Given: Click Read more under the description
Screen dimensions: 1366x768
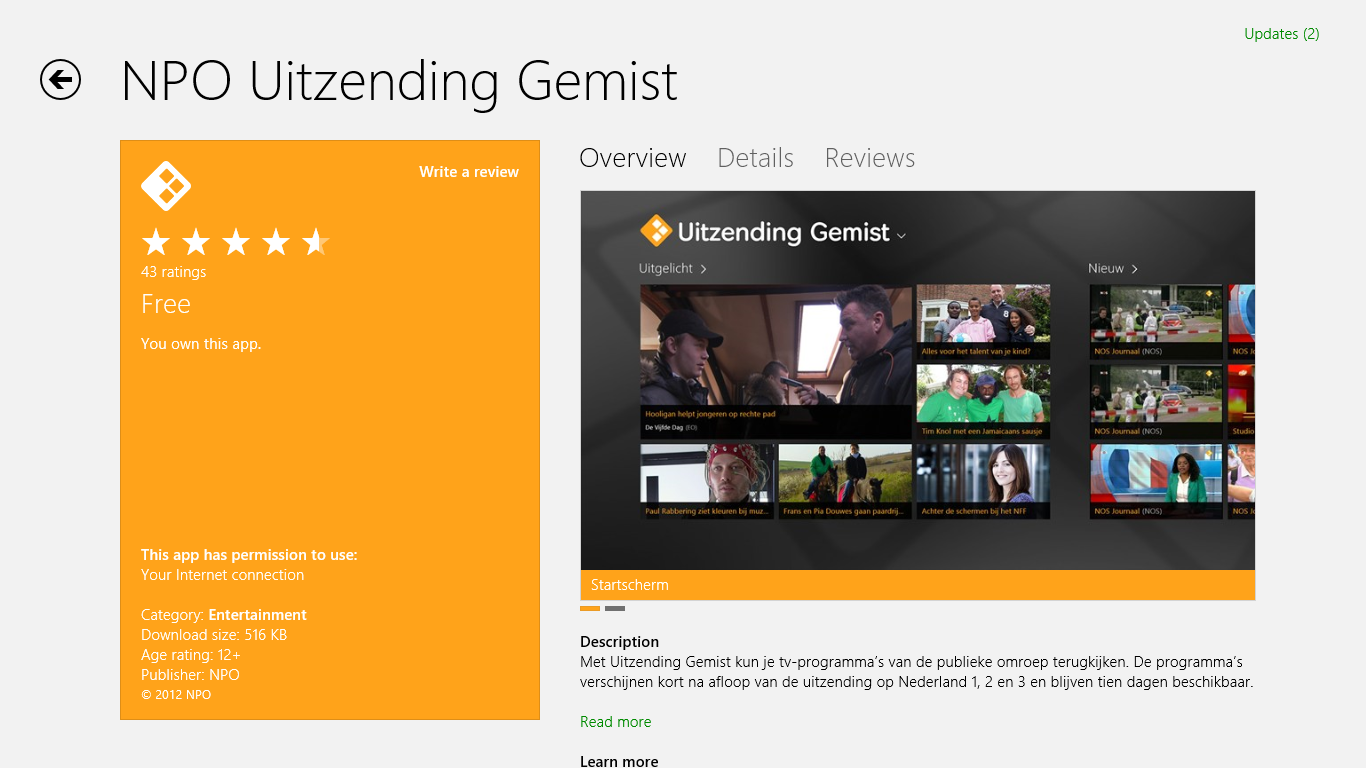Looking at the screenshot, I should tap(615, 722).
